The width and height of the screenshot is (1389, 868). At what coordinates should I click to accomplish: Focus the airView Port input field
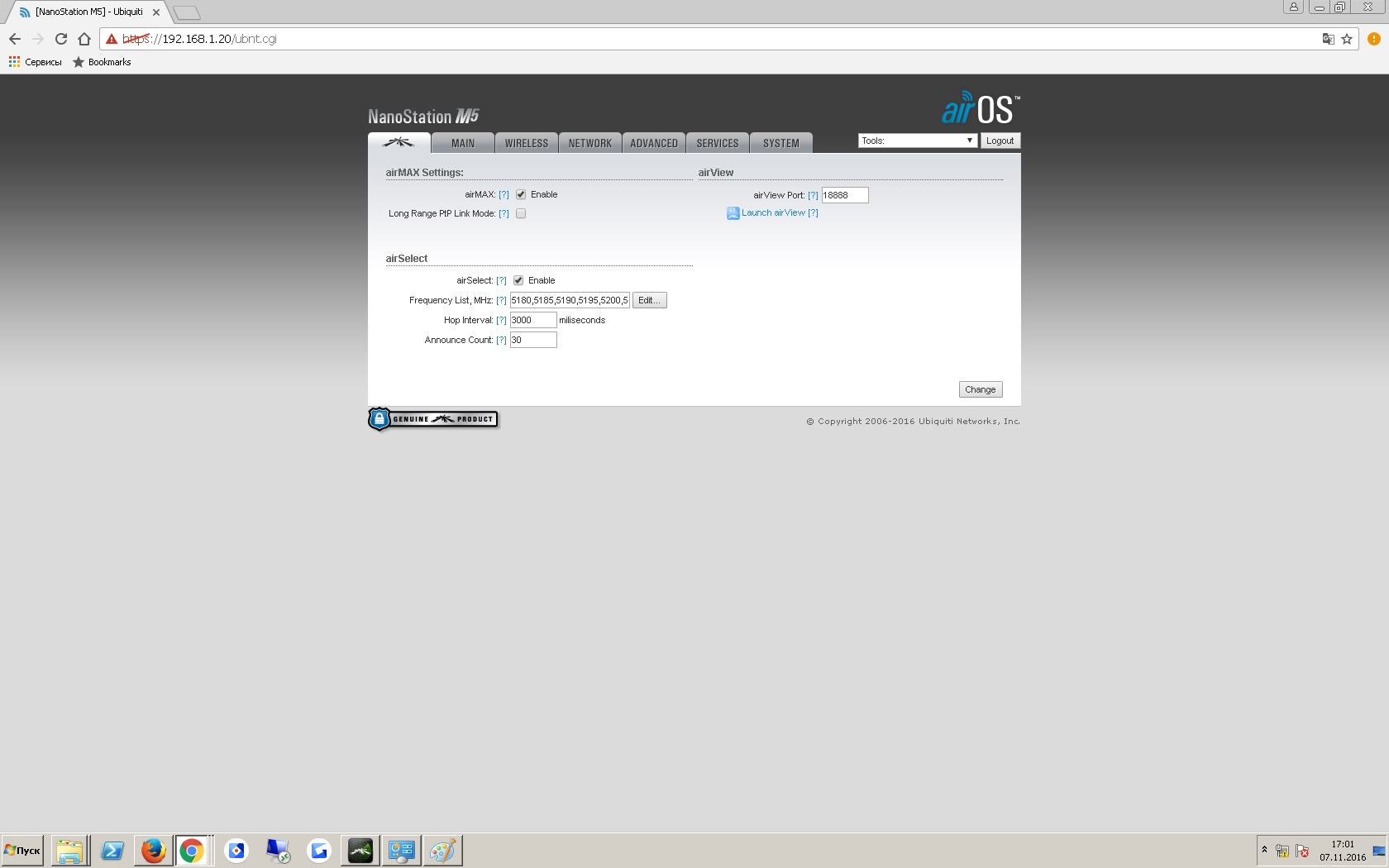(x=845, y=195)
